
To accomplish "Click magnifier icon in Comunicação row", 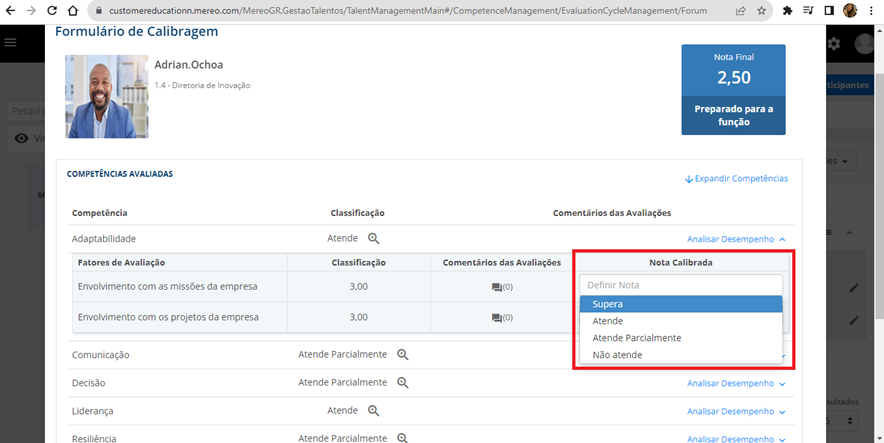I will (x=403, y=355).
